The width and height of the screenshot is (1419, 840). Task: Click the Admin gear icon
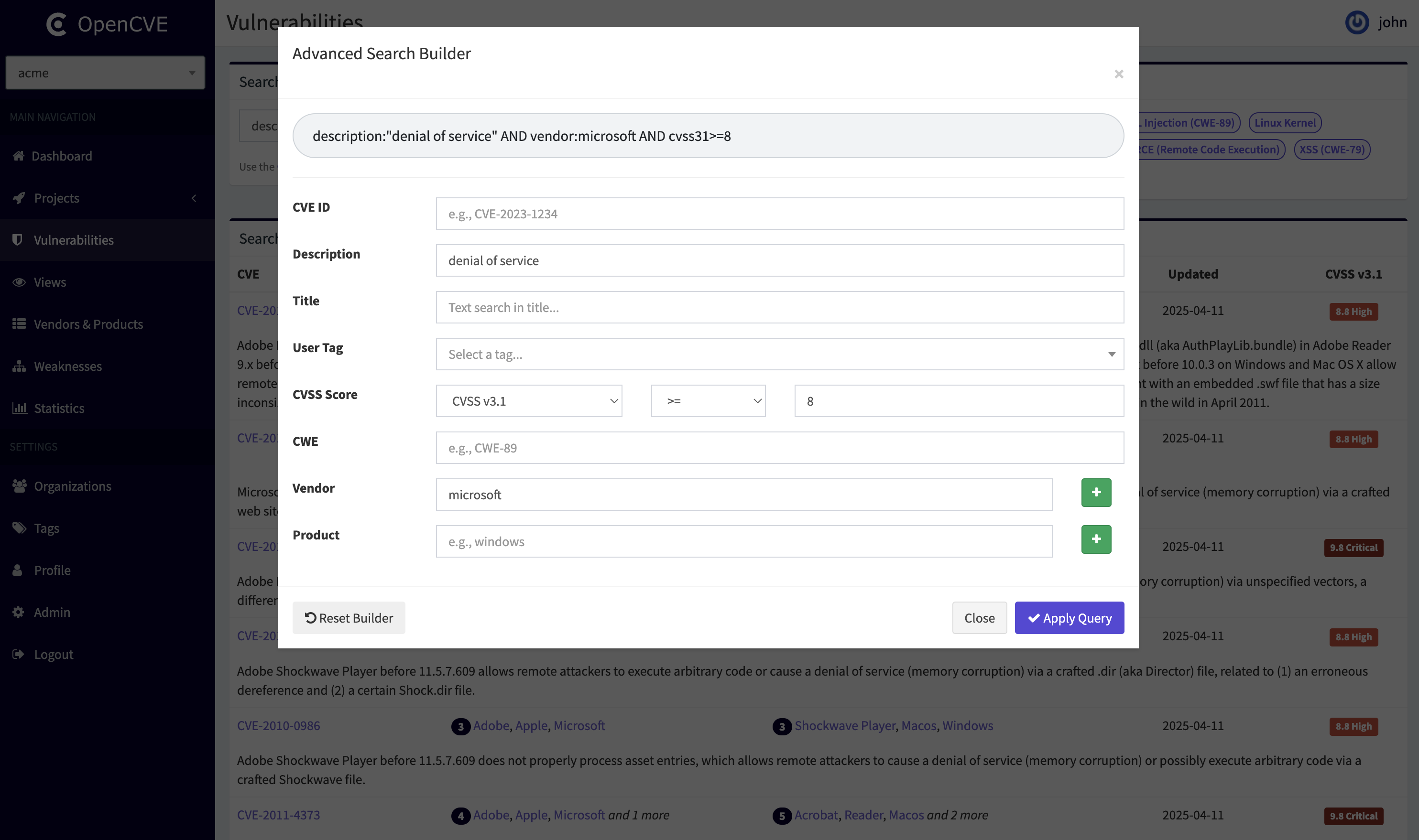coord(18,612)
